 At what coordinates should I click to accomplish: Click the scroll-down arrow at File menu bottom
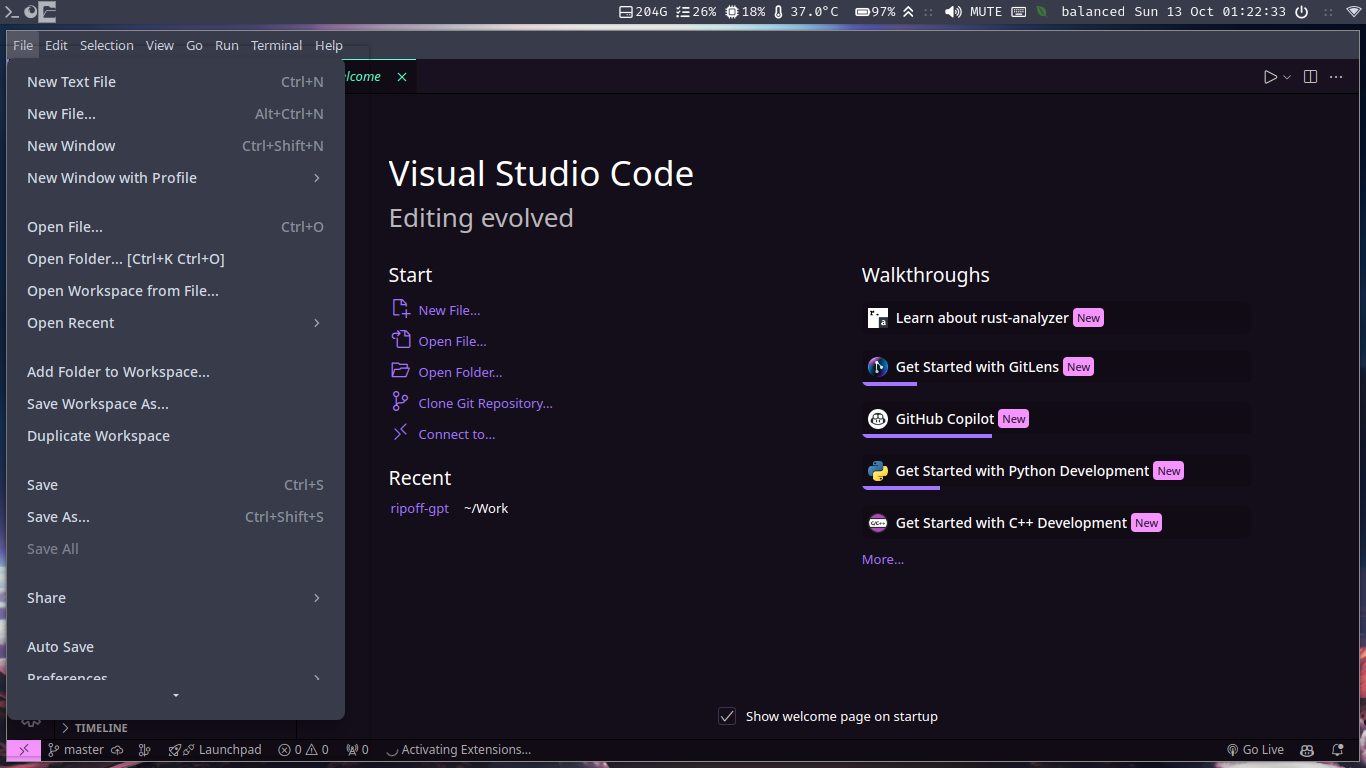(176, 695)
